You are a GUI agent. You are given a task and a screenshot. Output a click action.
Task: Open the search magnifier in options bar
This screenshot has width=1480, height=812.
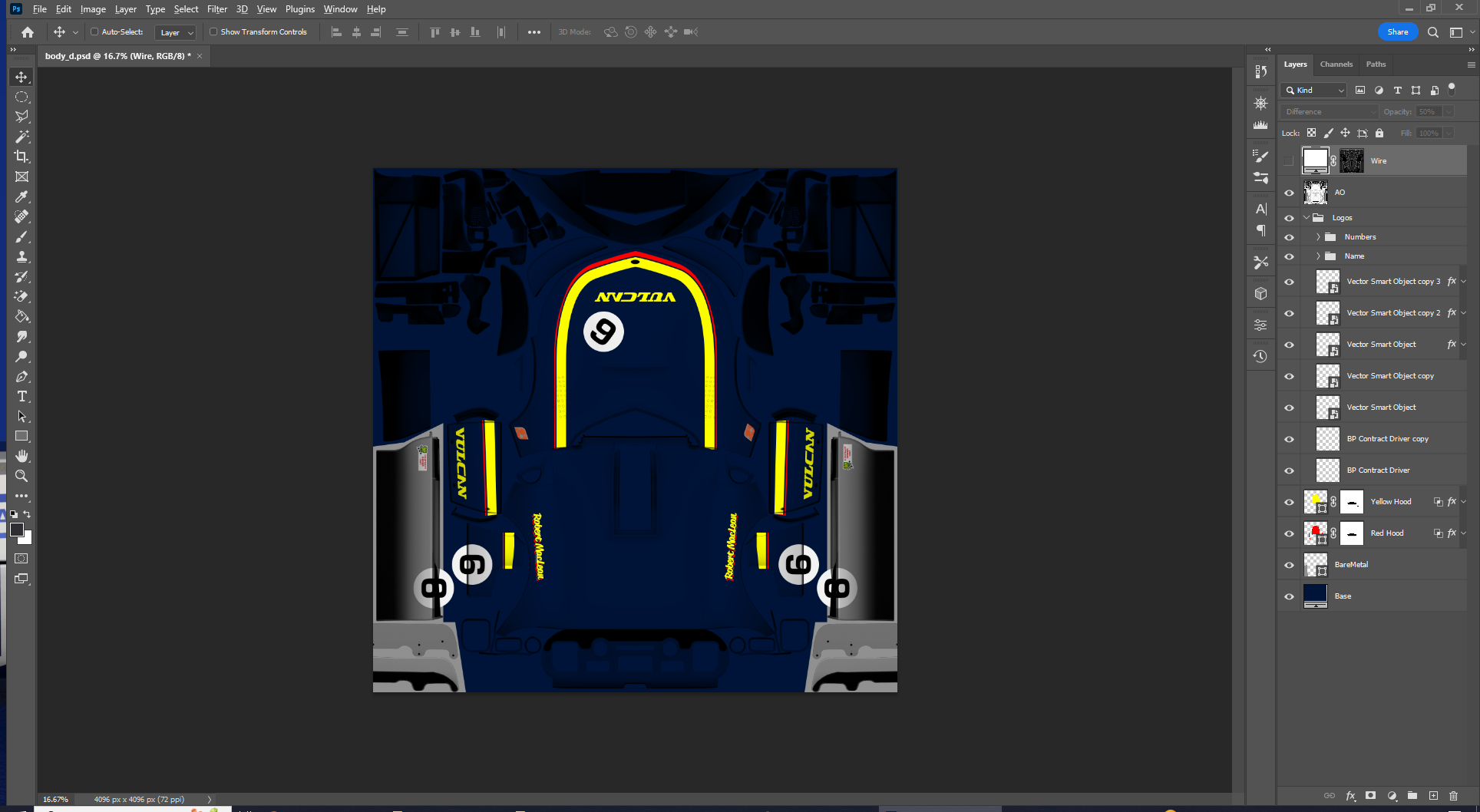[1432, 32]
